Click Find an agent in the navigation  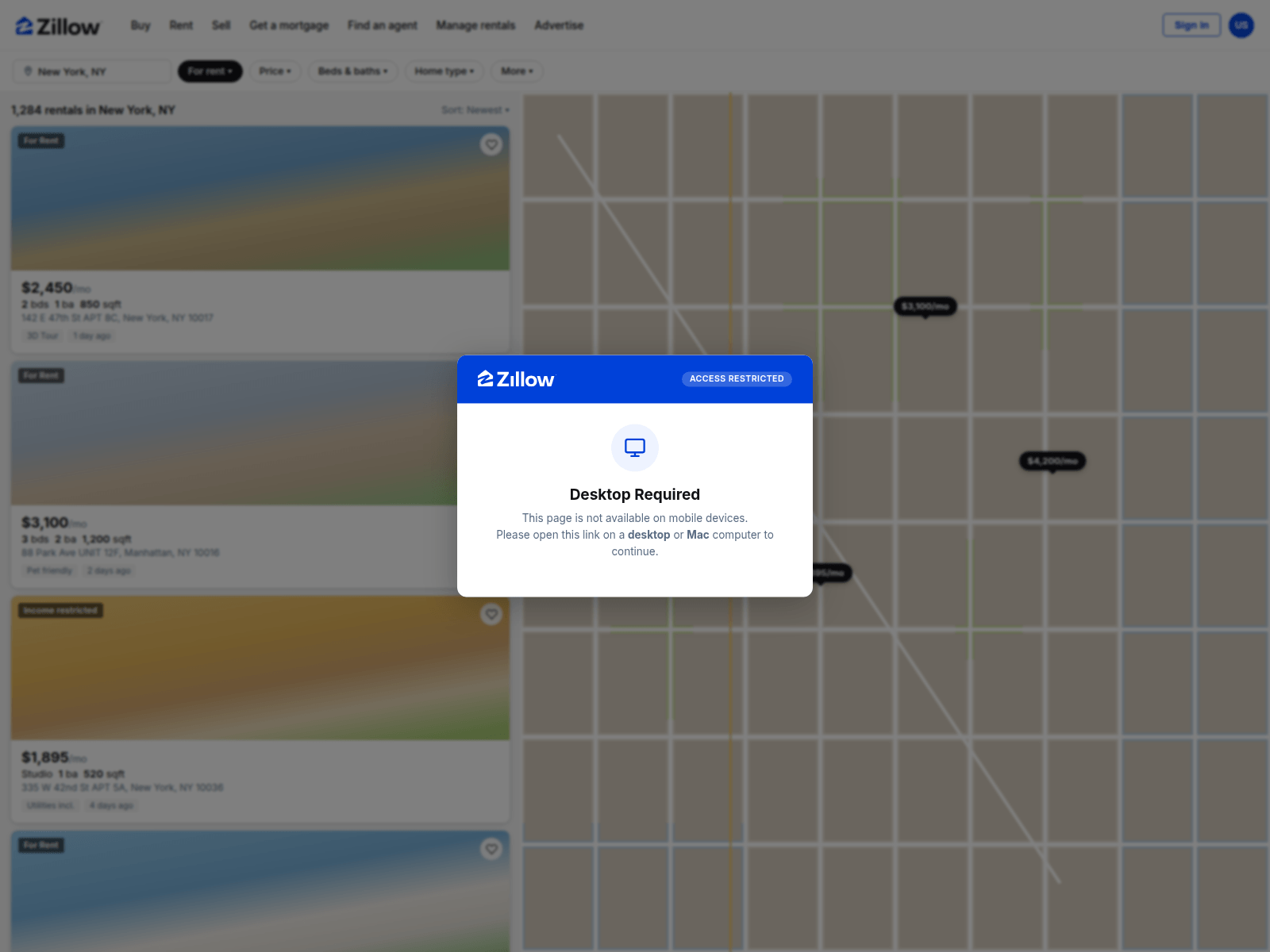(382, 25)
